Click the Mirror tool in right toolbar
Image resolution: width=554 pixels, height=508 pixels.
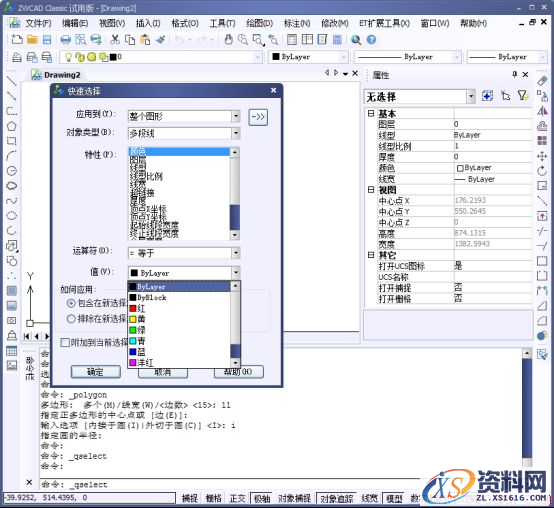[x=542, y=111]
